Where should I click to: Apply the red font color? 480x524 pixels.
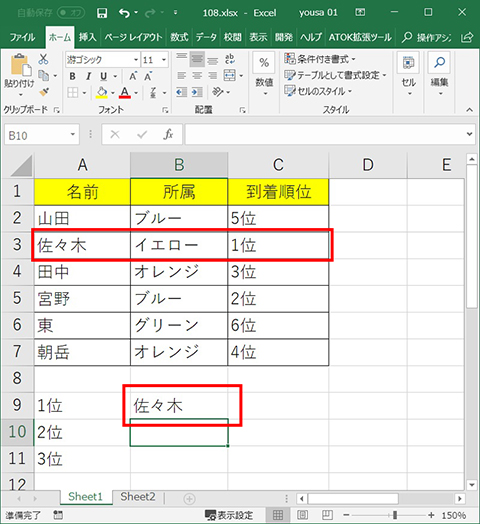125,93
